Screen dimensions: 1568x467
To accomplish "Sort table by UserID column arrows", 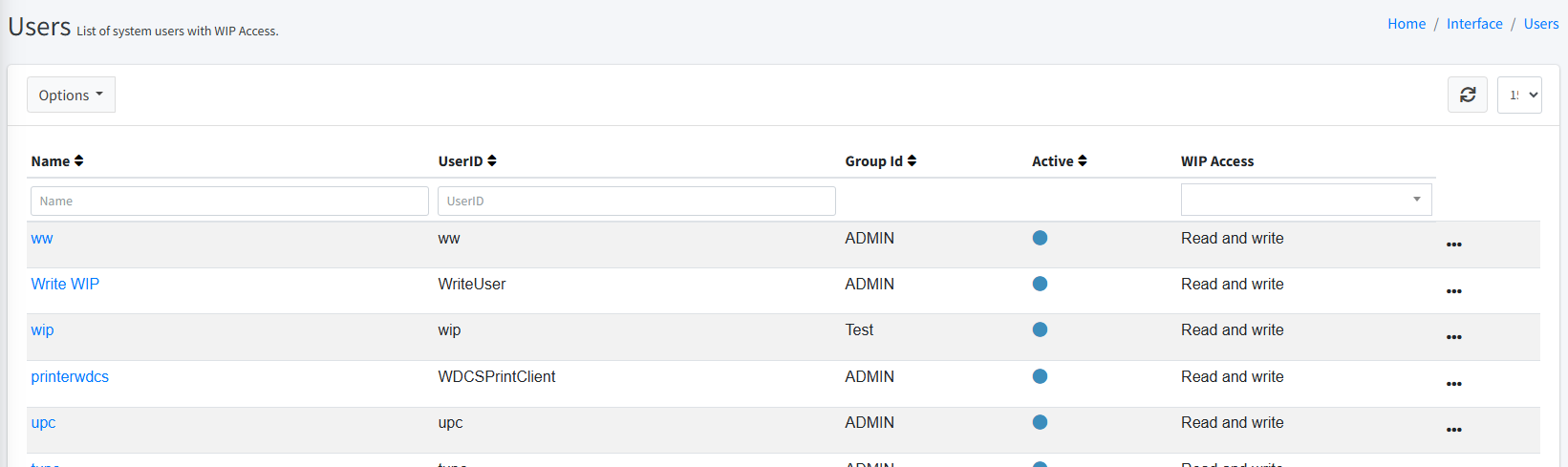I will (491, 161).
